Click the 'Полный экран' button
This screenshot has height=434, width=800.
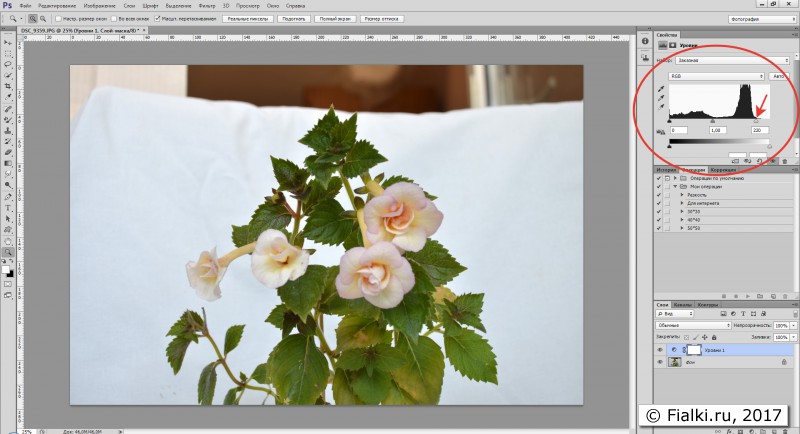(335, 19)
